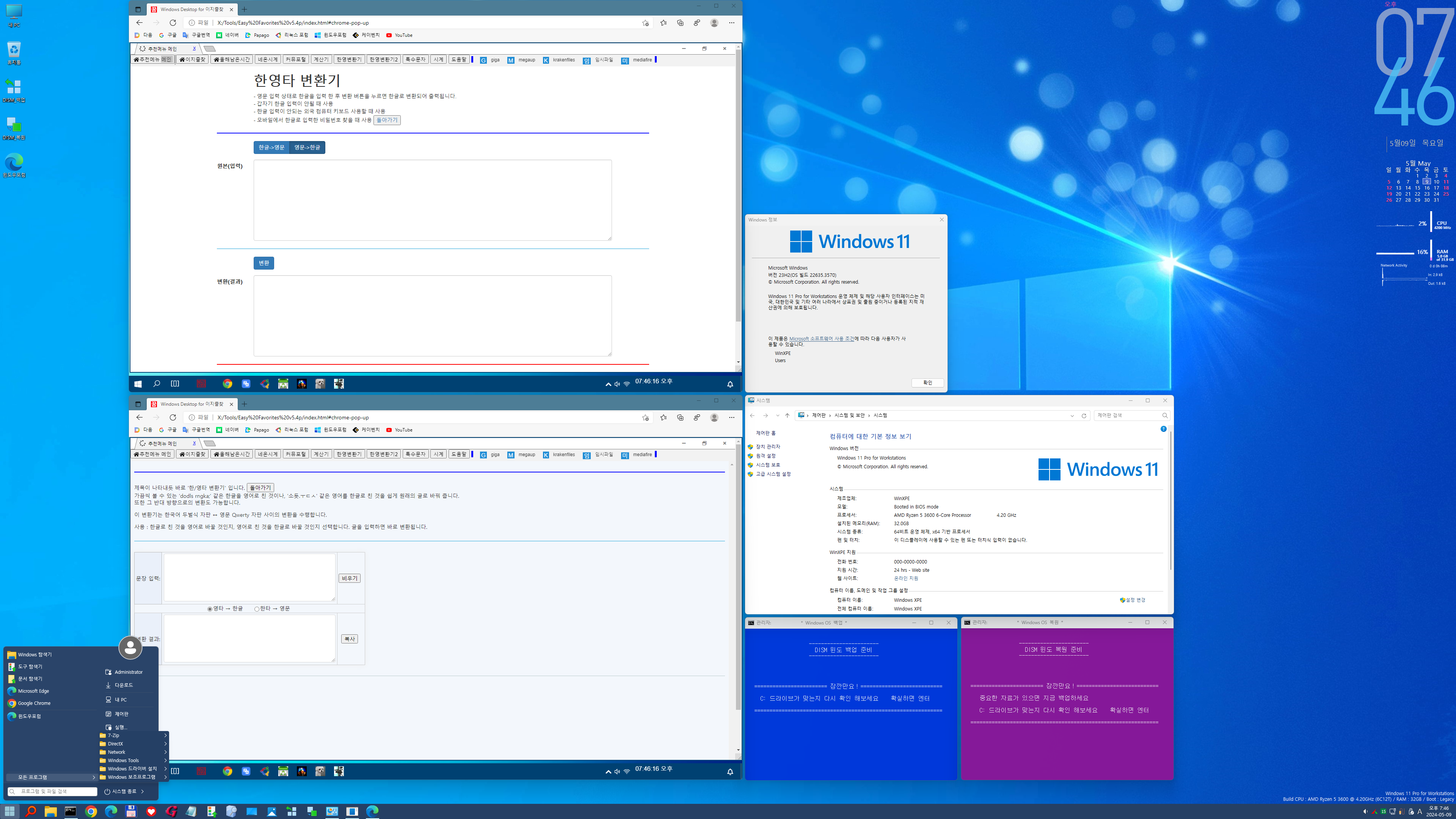The height and width of the screenshot is (819, 1456).
Task: Expand the Network folder in start menu
Action: point(133,752)
